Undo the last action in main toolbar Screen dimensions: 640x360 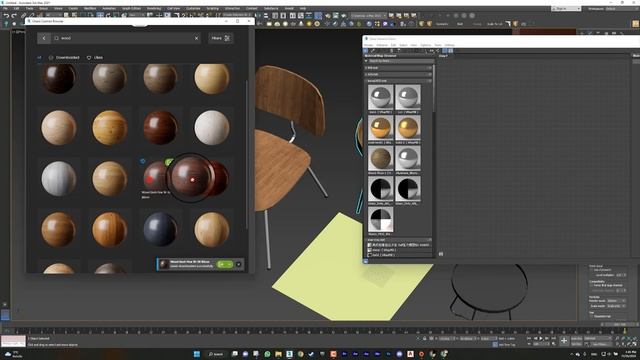[x=6, y=16]
